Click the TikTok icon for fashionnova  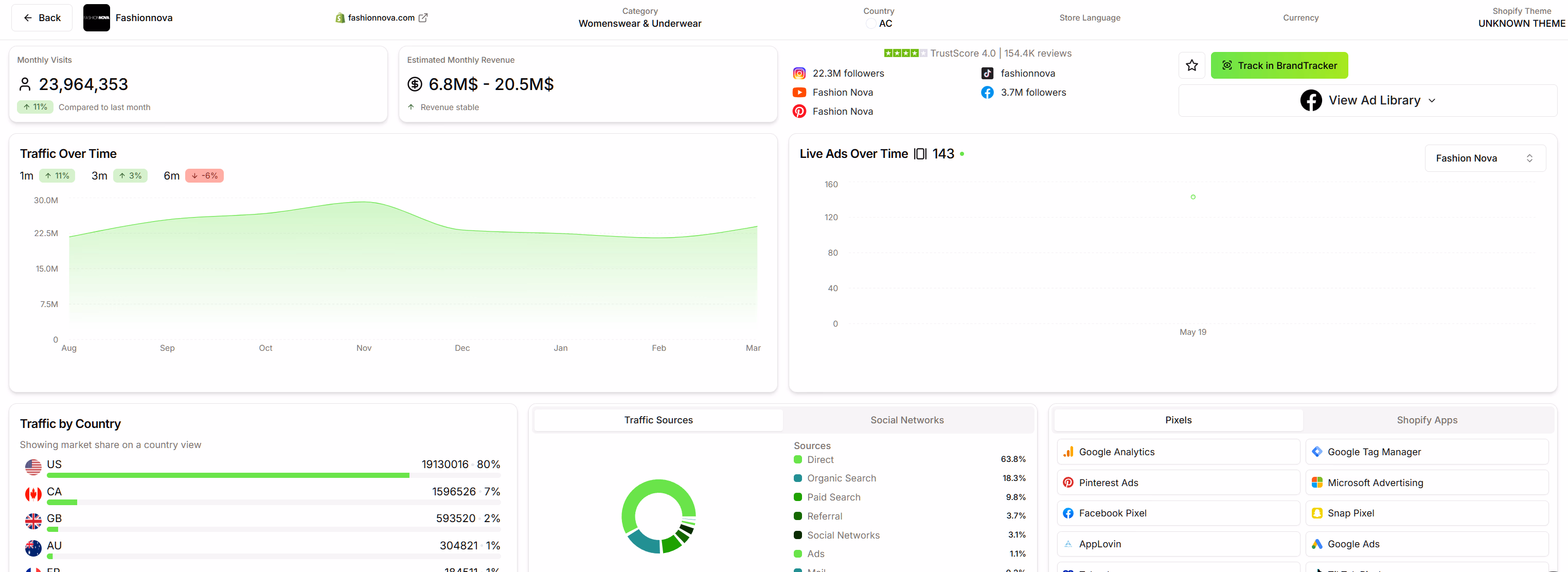coord(987,73)
